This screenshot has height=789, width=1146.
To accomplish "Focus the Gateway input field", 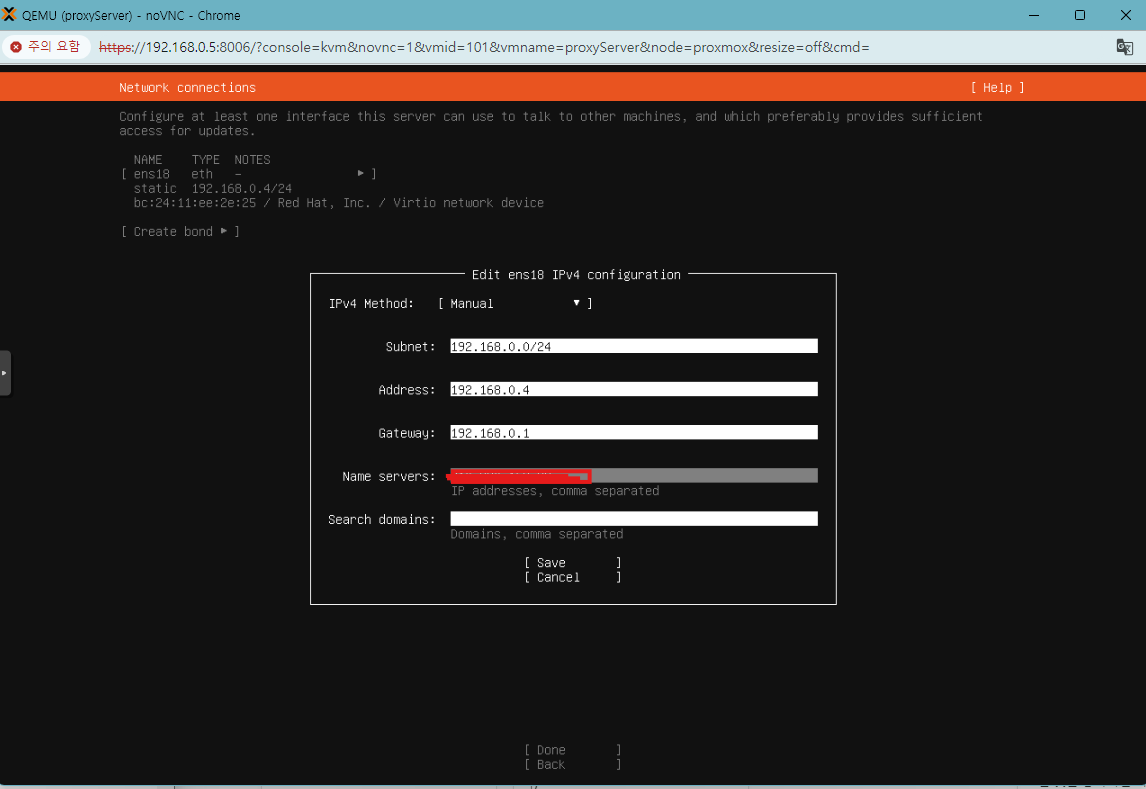I will click(634, 432).
